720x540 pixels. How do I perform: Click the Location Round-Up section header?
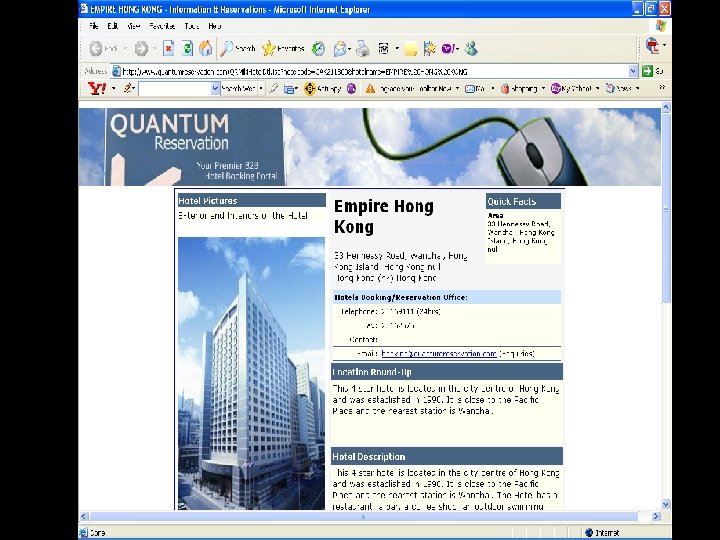pos(447,372)
